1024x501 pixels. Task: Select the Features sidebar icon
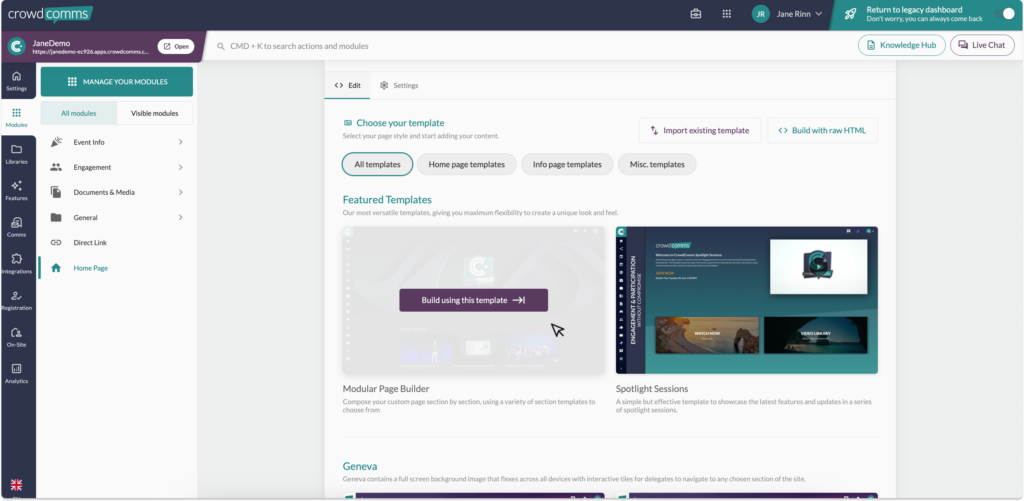coord(17,190)
